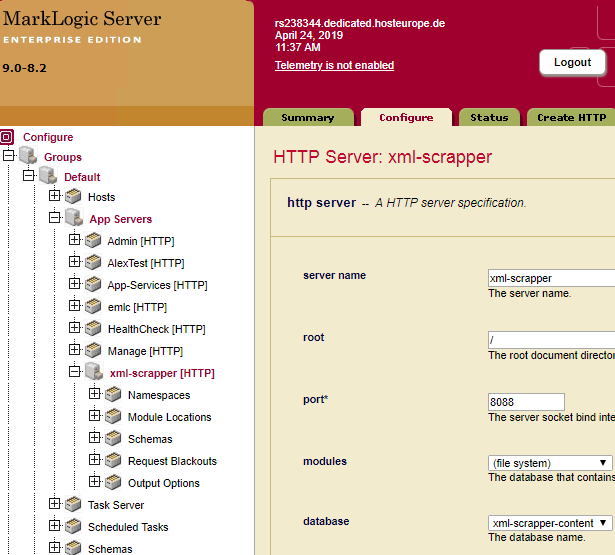Select xml-scrapper [HTTP] in tree
Screen dimensions: 615x555
coord(162,373)
